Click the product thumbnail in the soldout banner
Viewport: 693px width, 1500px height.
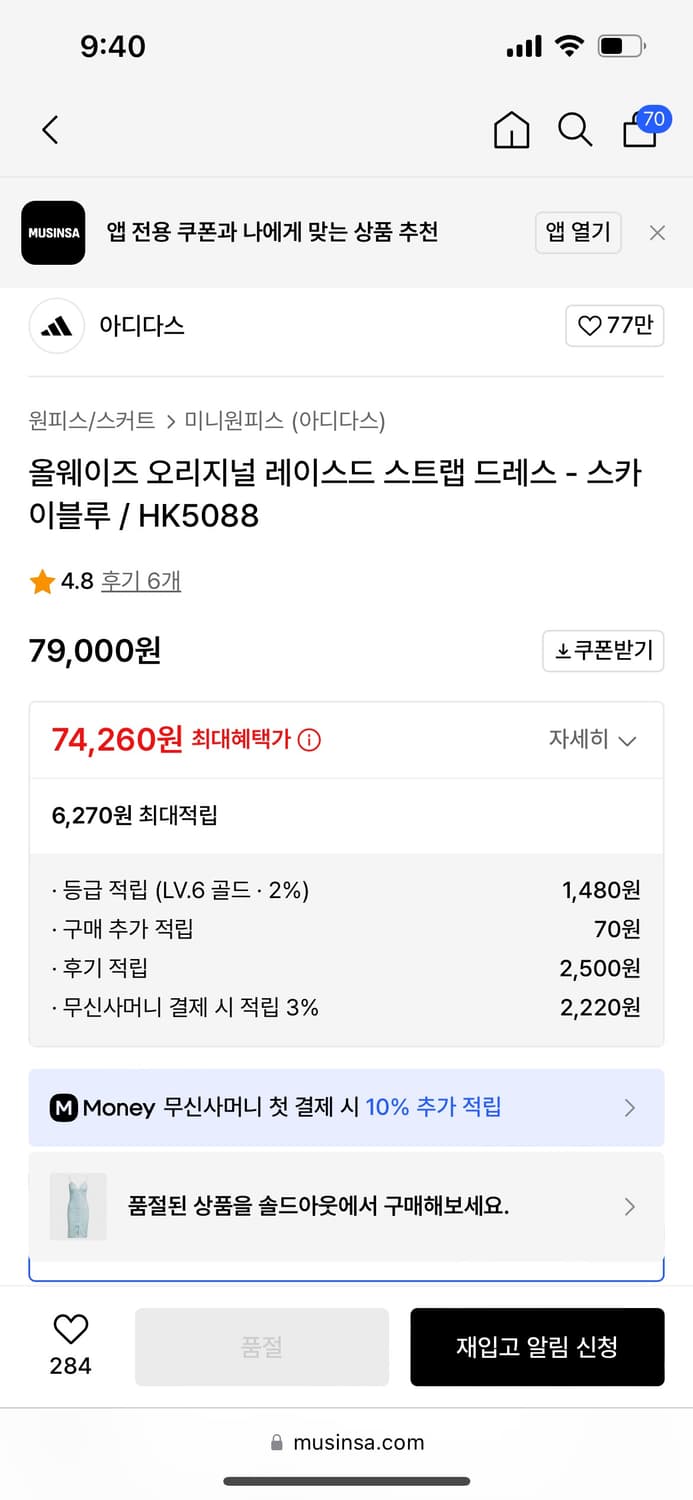pos(77,1206)
